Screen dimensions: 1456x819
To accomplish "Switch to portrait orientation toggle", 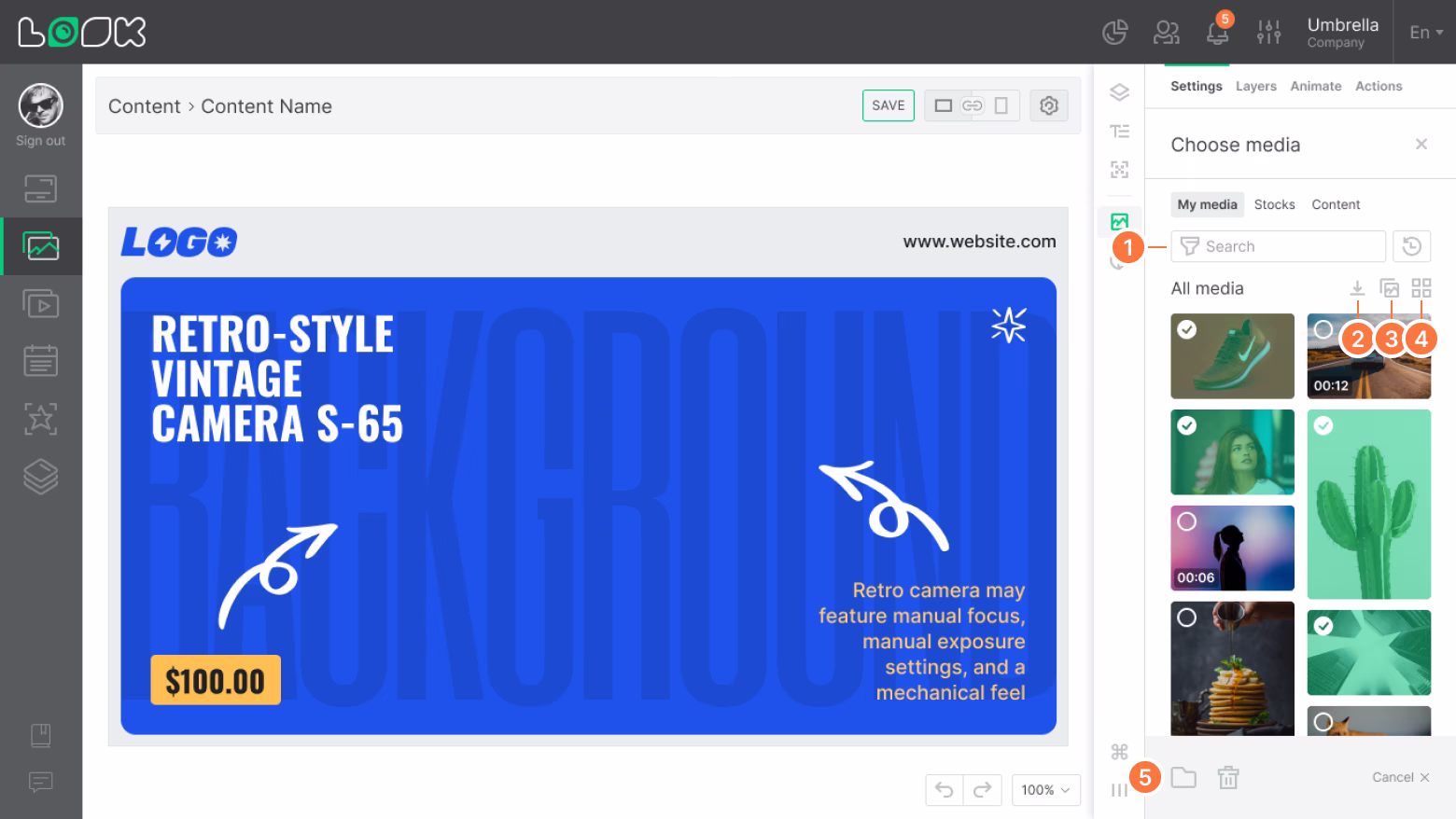I will pos(1001,105).
